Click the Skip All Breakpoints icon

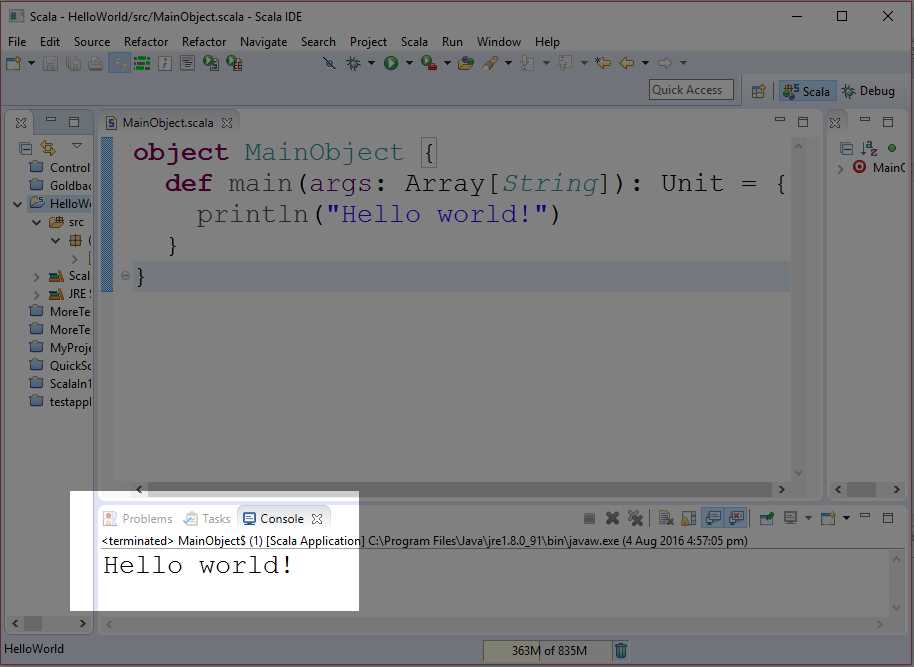[x=329, y=62]
